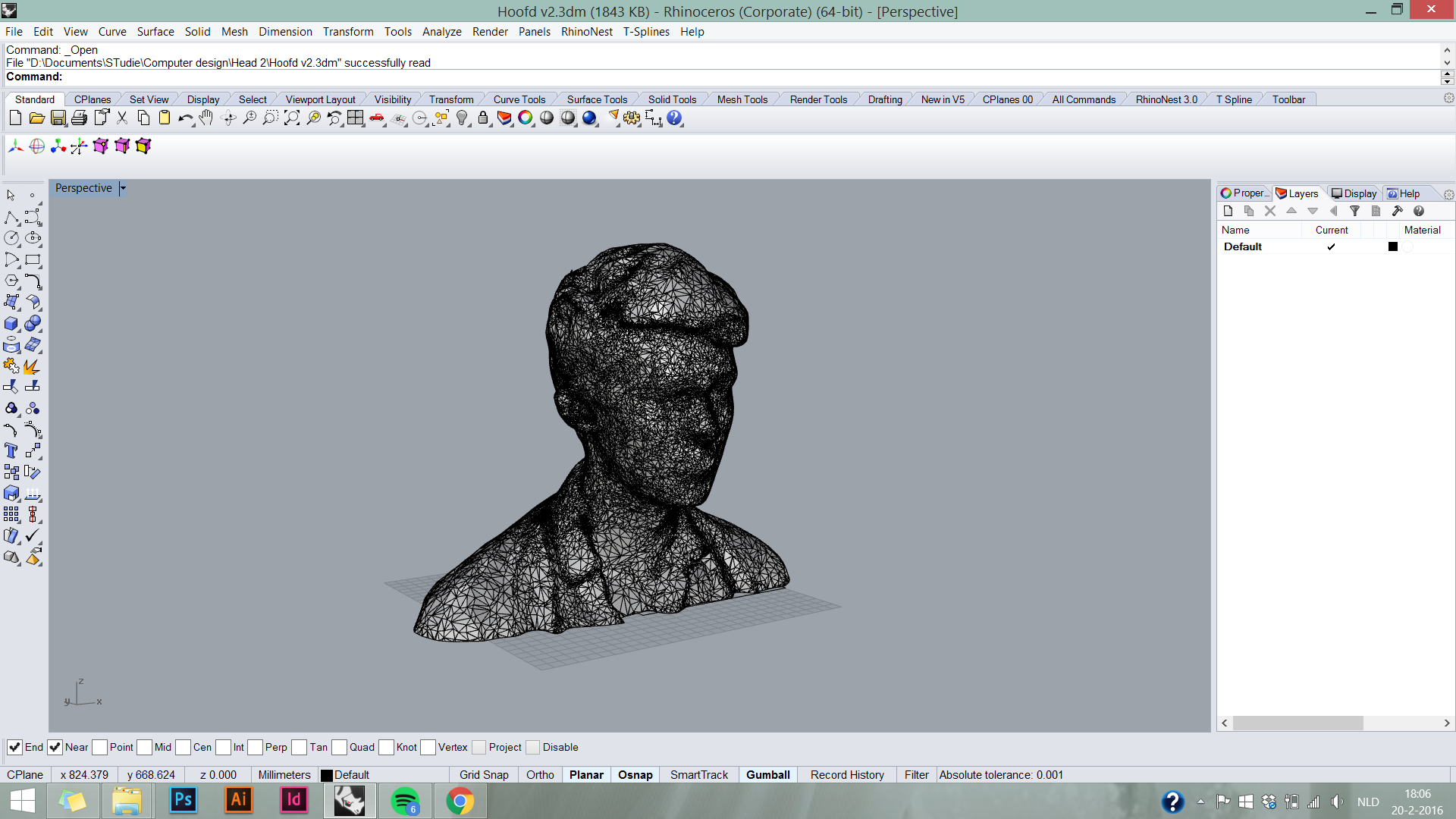Click the Default layer black color swatch
The height and width of the screenshot is (819, 1456).
pyautogui.click(x=1392, y=246)
